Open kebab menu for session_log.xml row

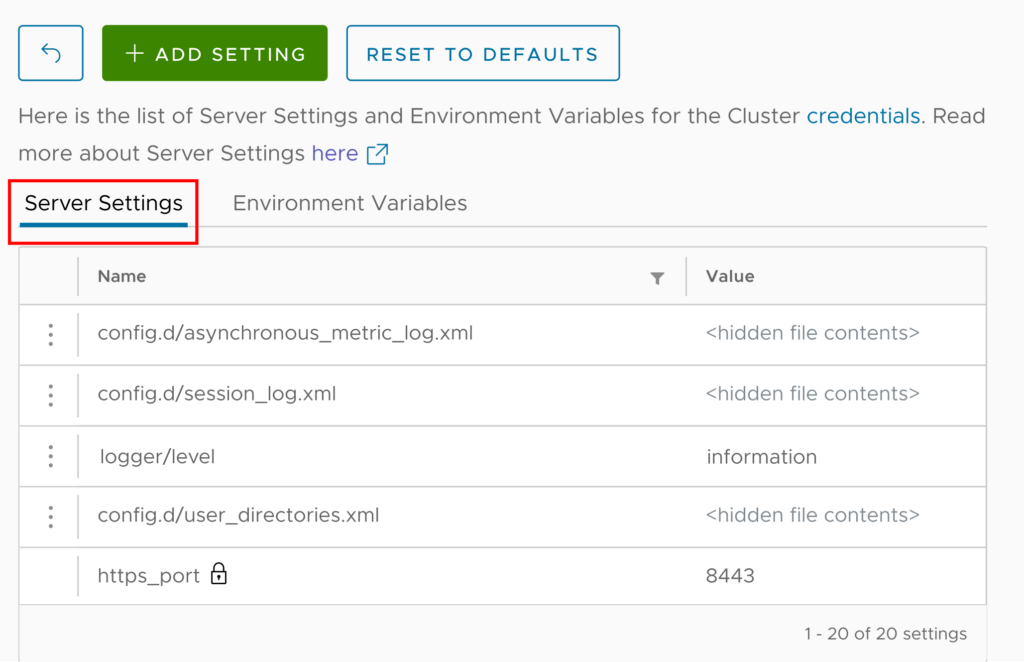(x=50, y=395)
